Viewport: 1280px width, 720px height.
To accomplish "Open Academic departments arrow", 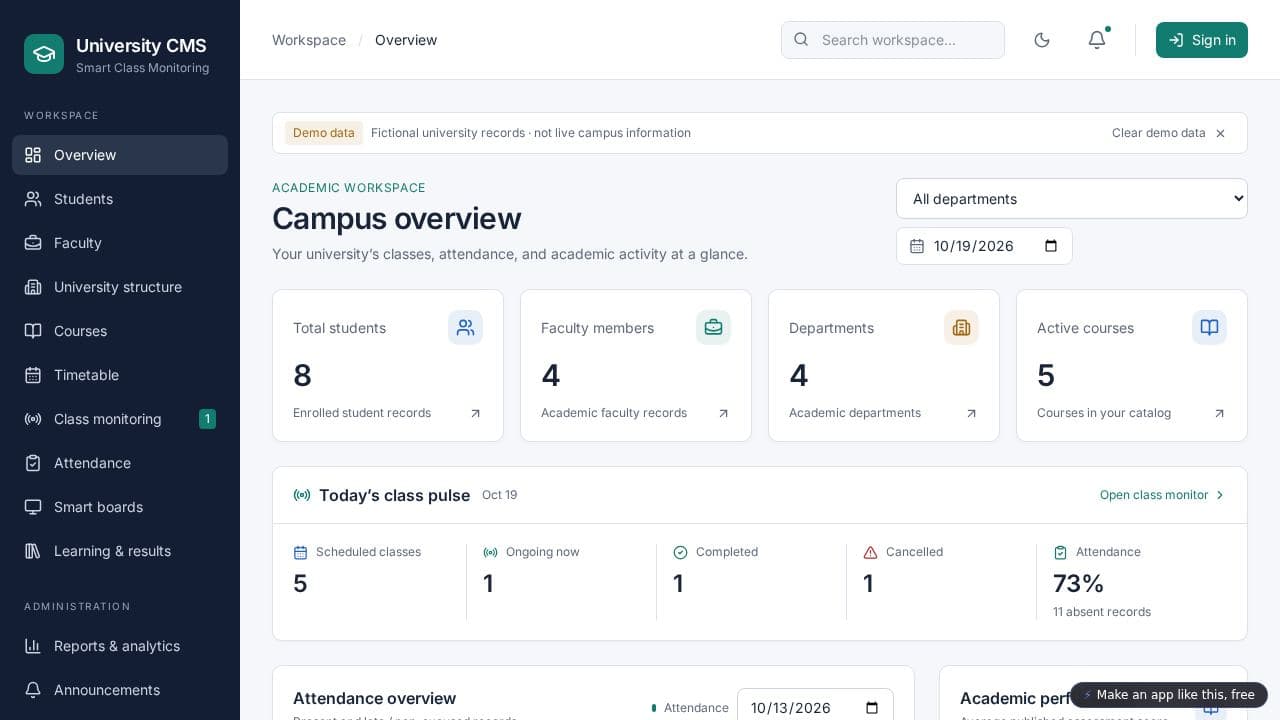I will click(971, 413).
